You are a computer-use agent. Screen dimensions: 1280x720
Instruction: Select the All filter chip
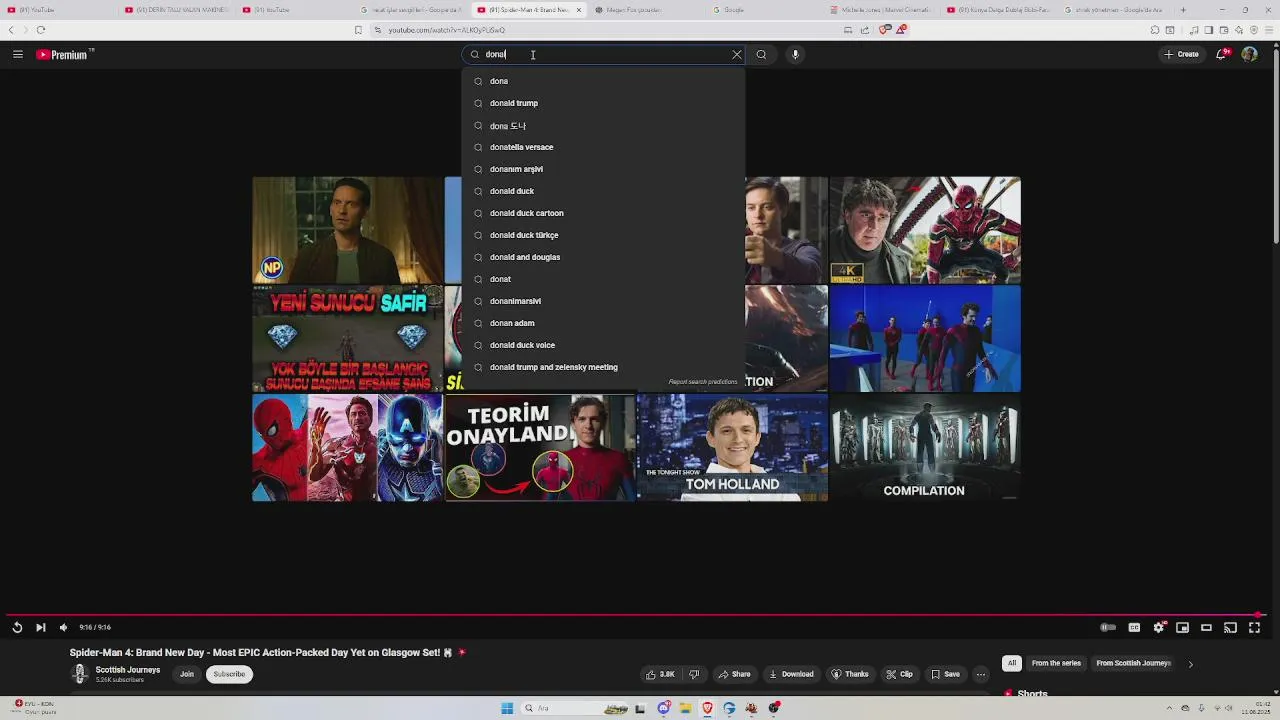tap(1012, 663)
